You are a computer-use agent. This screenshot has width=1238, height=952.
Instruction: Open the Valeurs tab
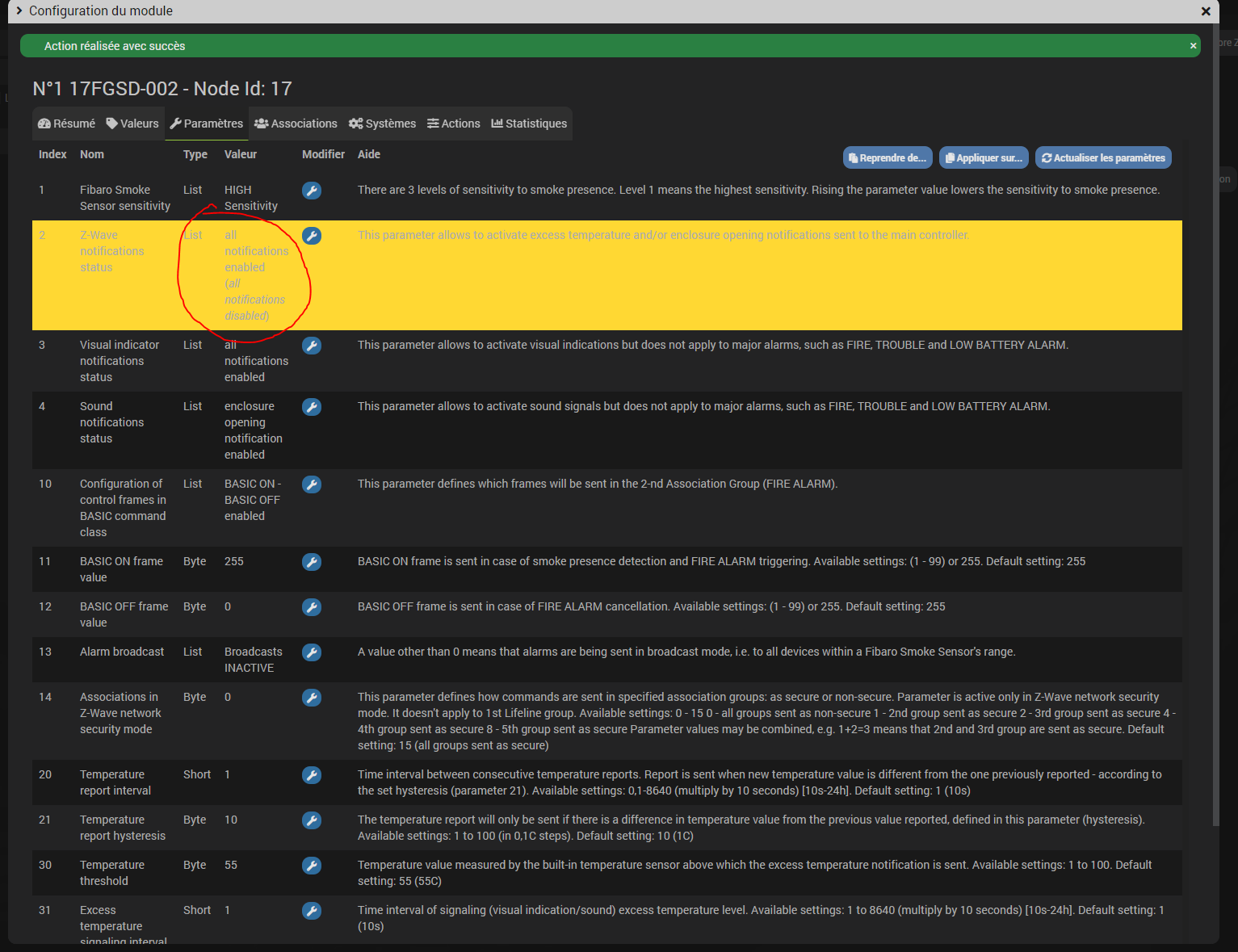pyautogui.click(x=132, y=124)
